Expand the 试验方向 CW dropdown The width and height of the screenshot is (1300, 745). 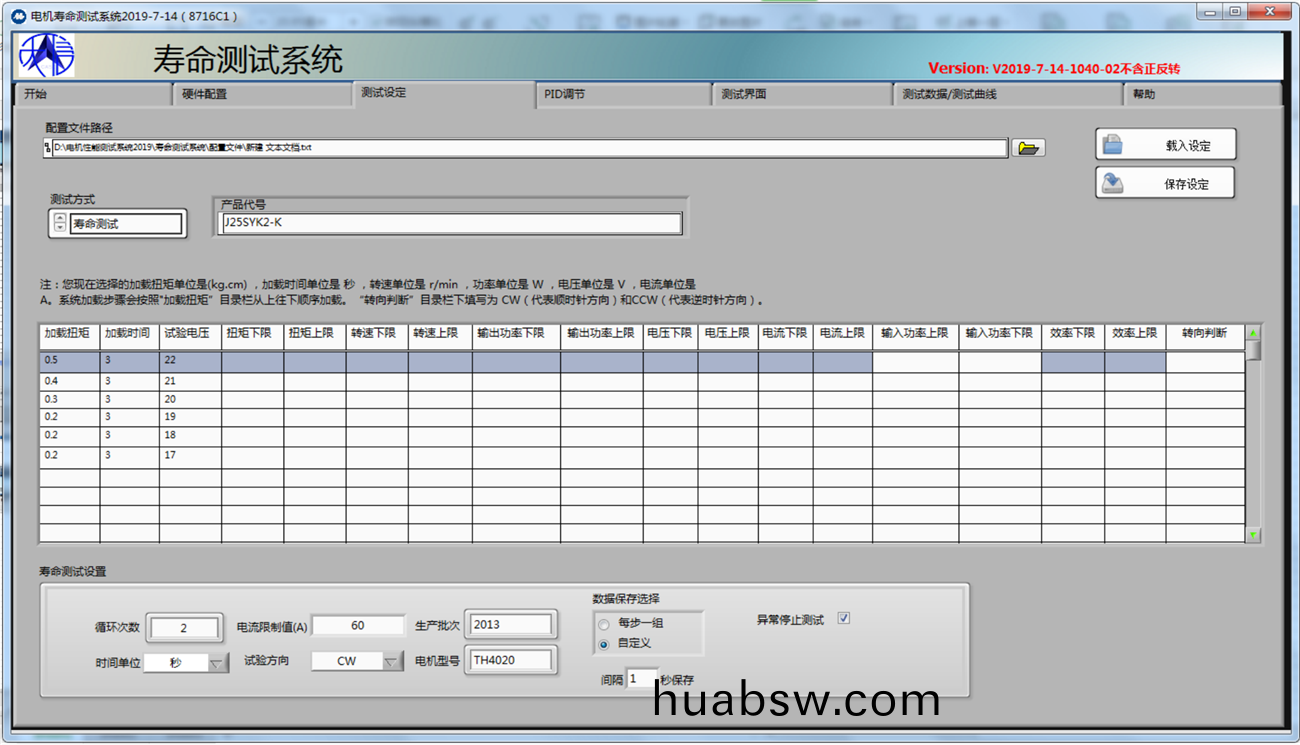pos(391,661)
